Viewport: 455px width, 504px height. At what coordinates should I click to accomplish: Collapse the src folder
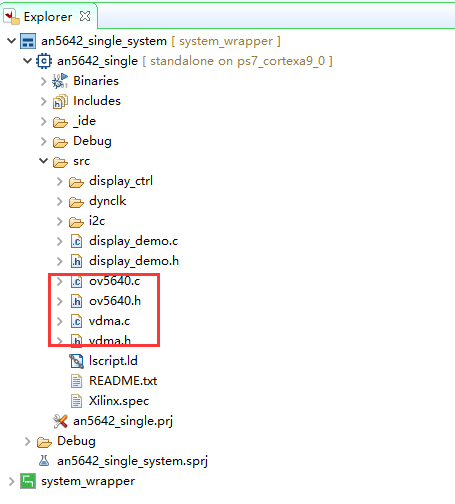pos(44,161)
